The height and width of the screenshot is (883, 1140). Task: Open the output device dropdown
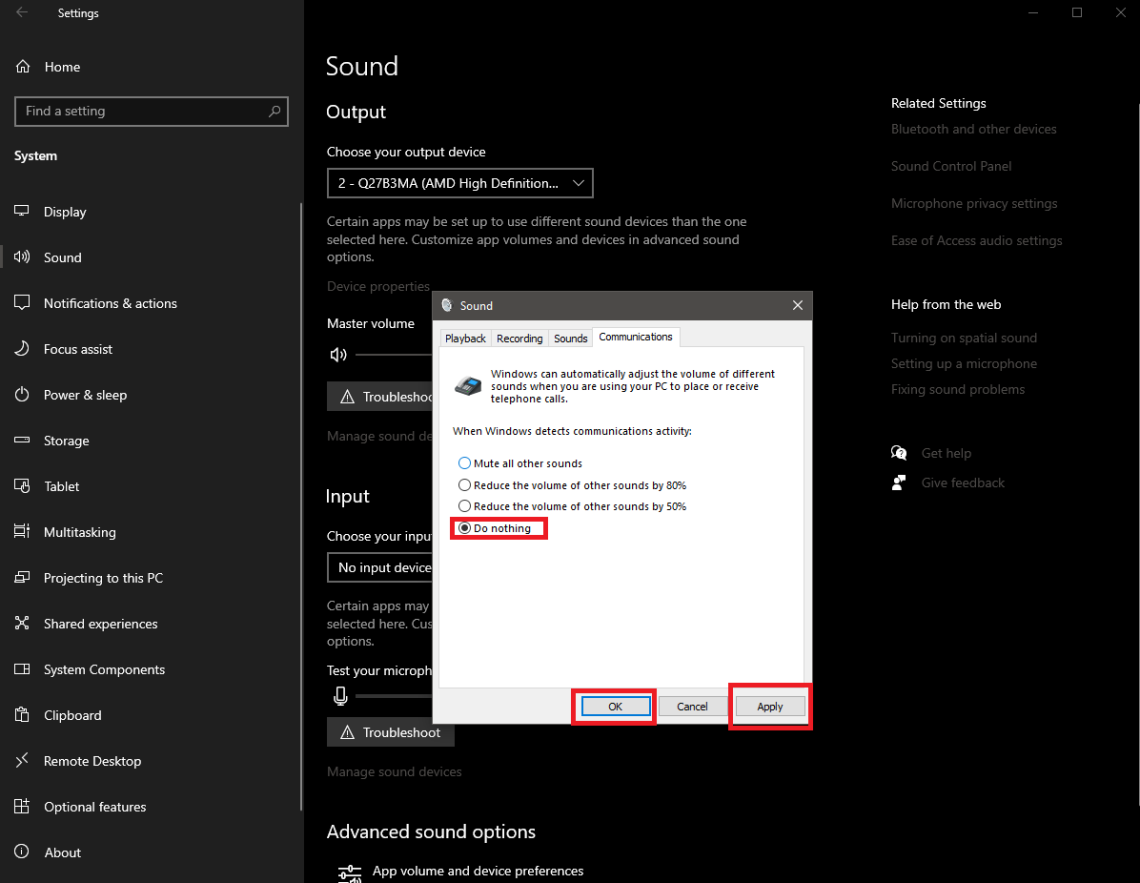460,182
